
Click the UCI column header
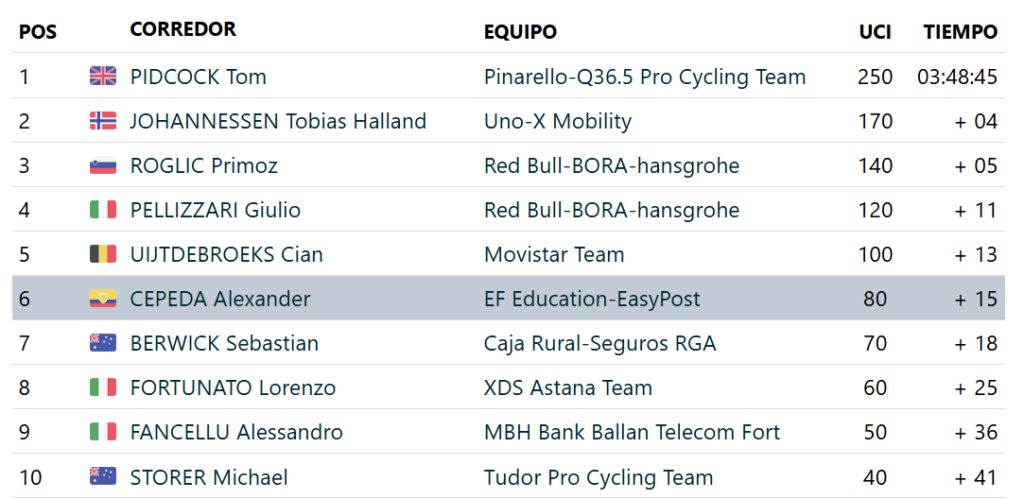[875, 32]
